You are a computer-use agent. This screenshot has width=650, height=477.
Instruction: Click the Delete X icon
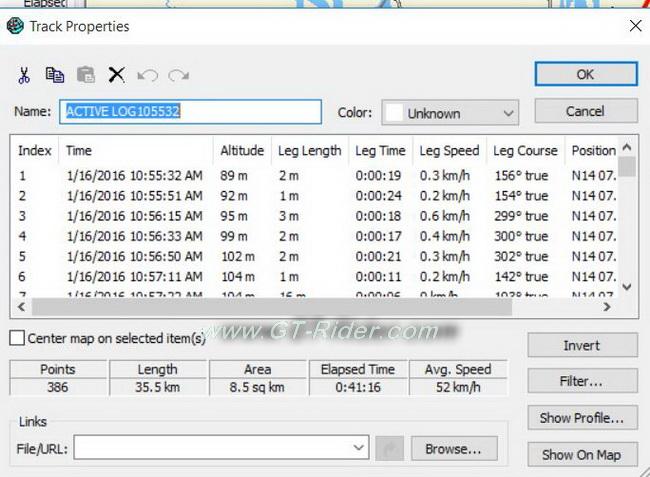(116, 75)
